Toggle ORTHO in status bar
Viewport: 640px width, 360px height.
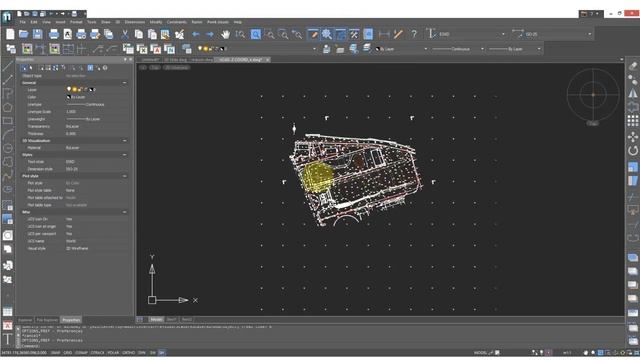point(128,353)
